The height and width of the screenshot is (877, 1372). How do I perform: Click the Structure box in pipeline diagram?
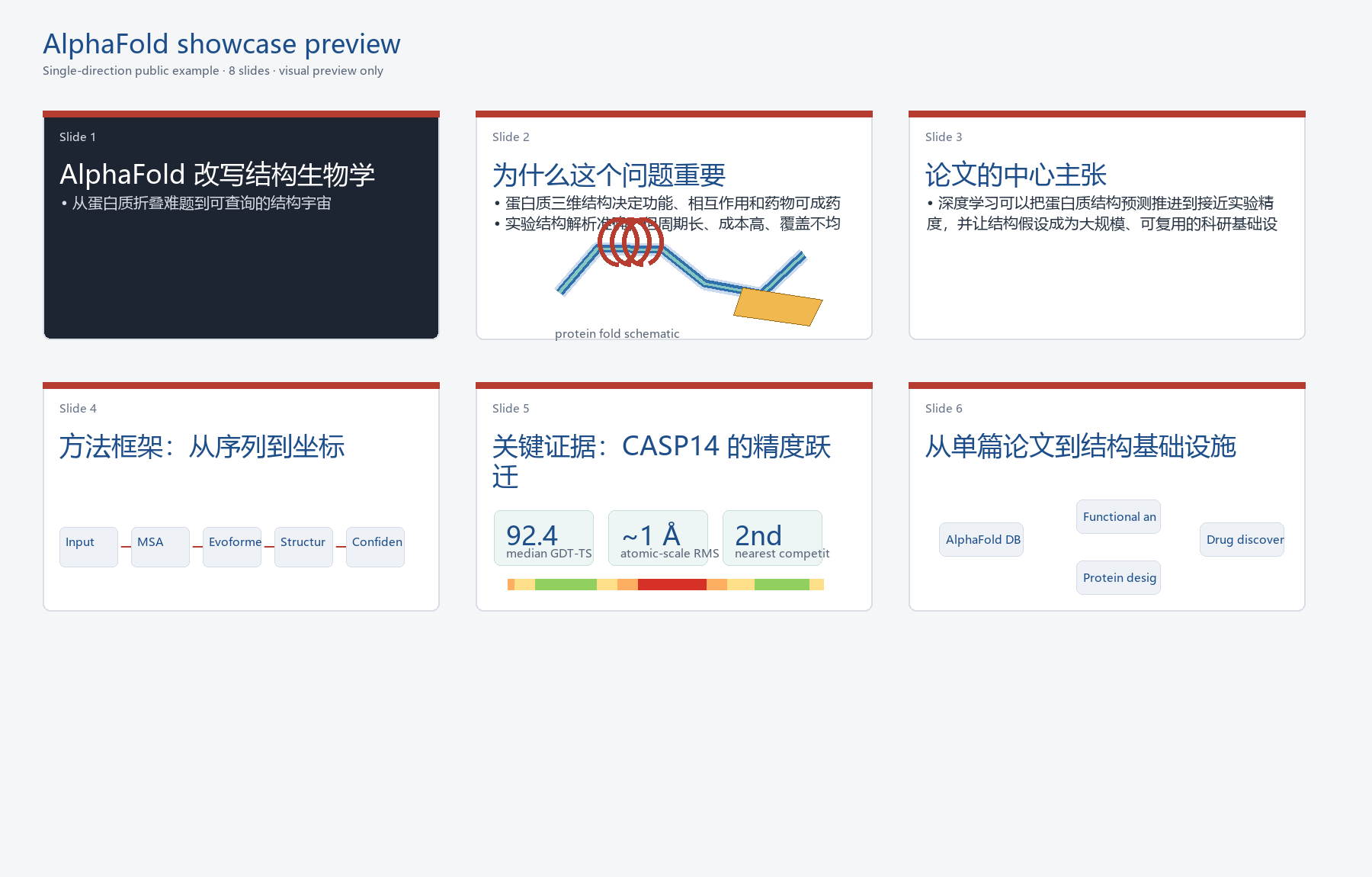[303, 547]
